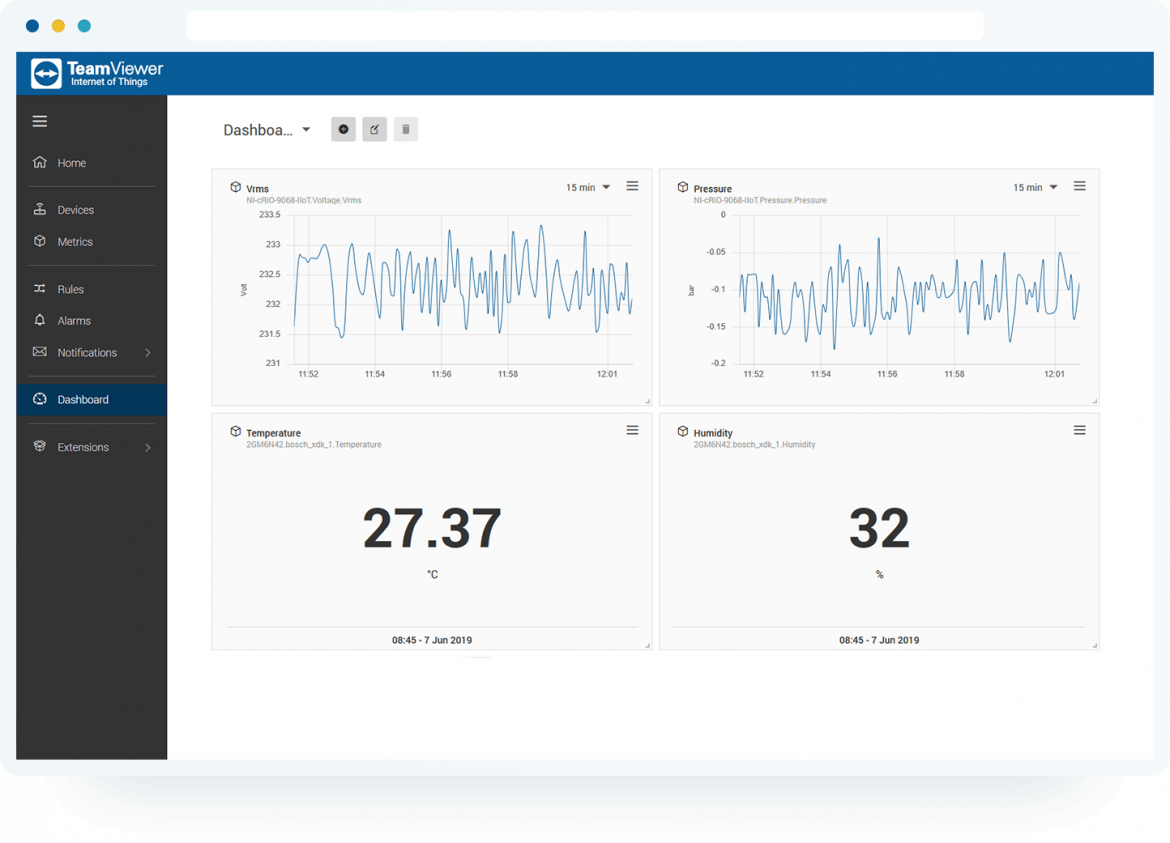Open the Rules section

point(70,289)
